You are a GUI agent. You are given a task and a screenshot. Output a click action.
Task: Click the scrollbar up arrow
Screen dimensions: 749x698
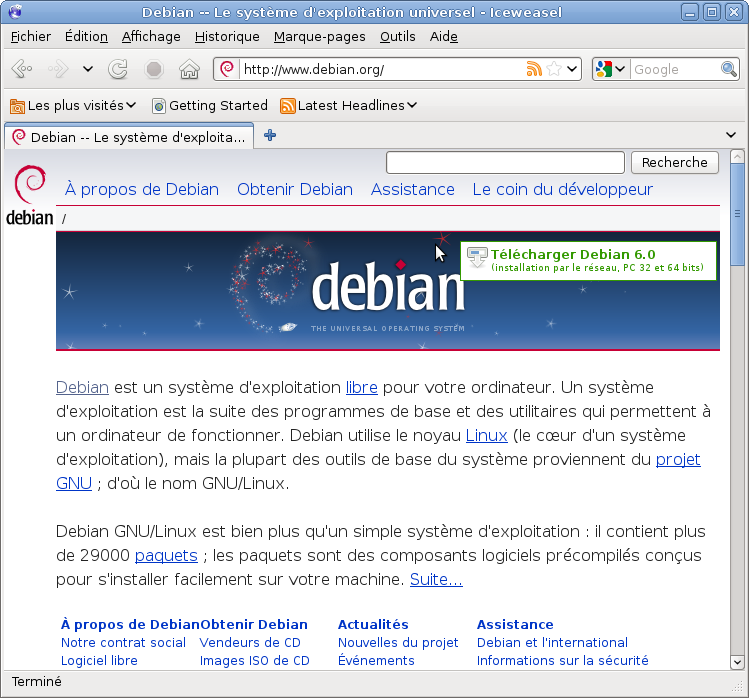pos(737,156)
